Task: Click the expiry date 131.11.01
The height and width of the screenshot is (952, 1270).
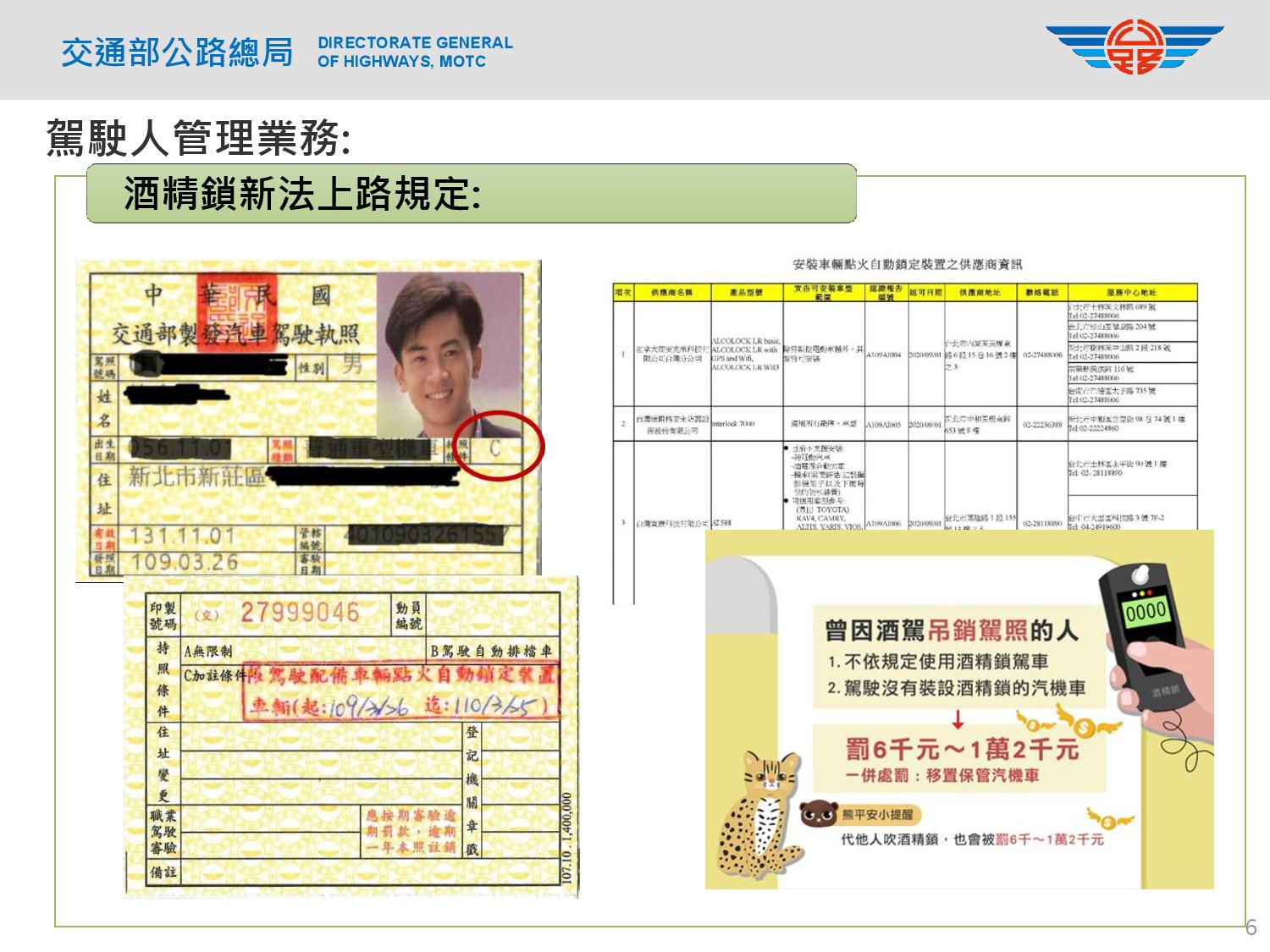Action: 182,537
